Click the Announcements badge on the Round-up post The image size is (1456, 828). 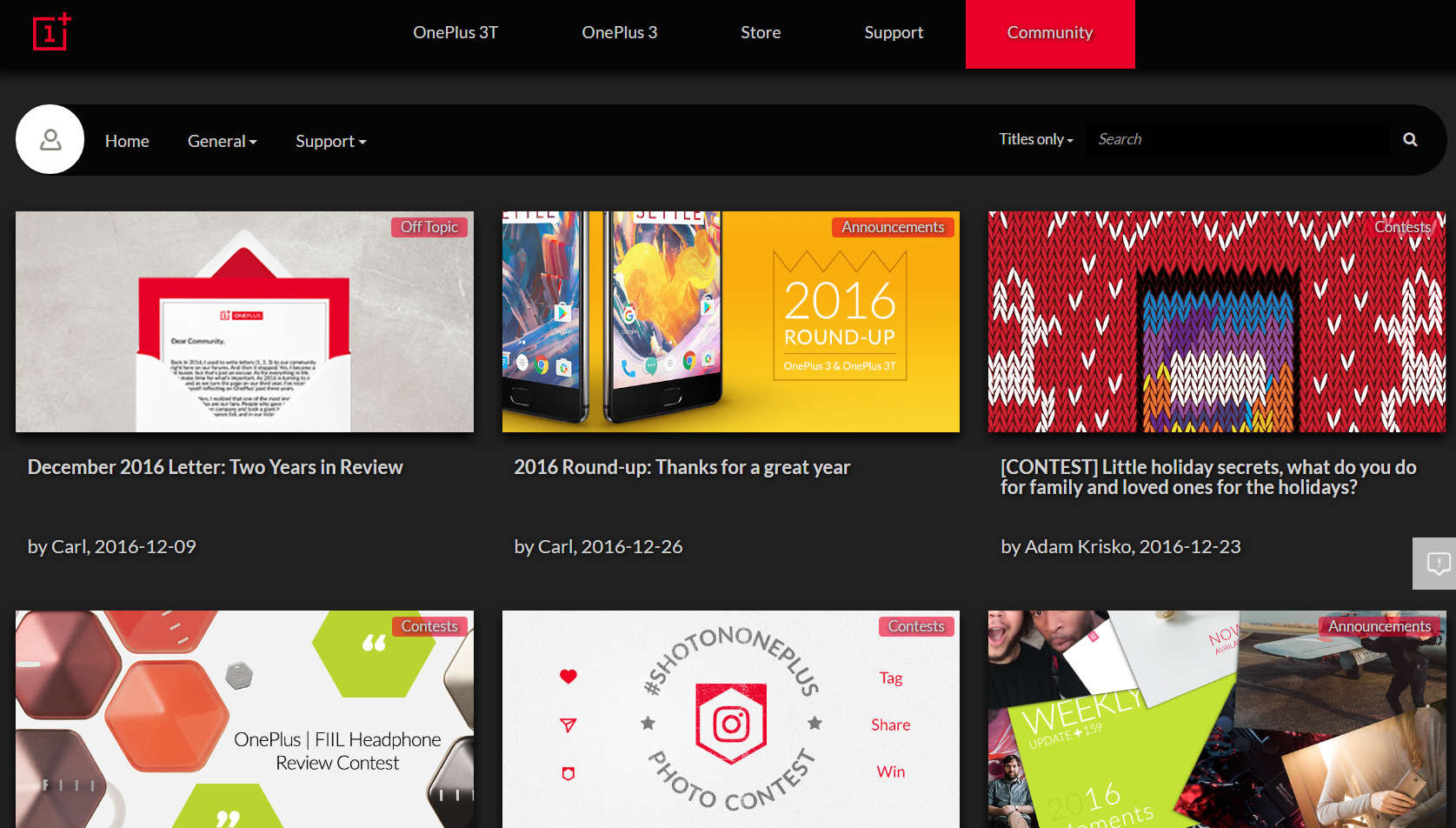(x=893, y=226)
